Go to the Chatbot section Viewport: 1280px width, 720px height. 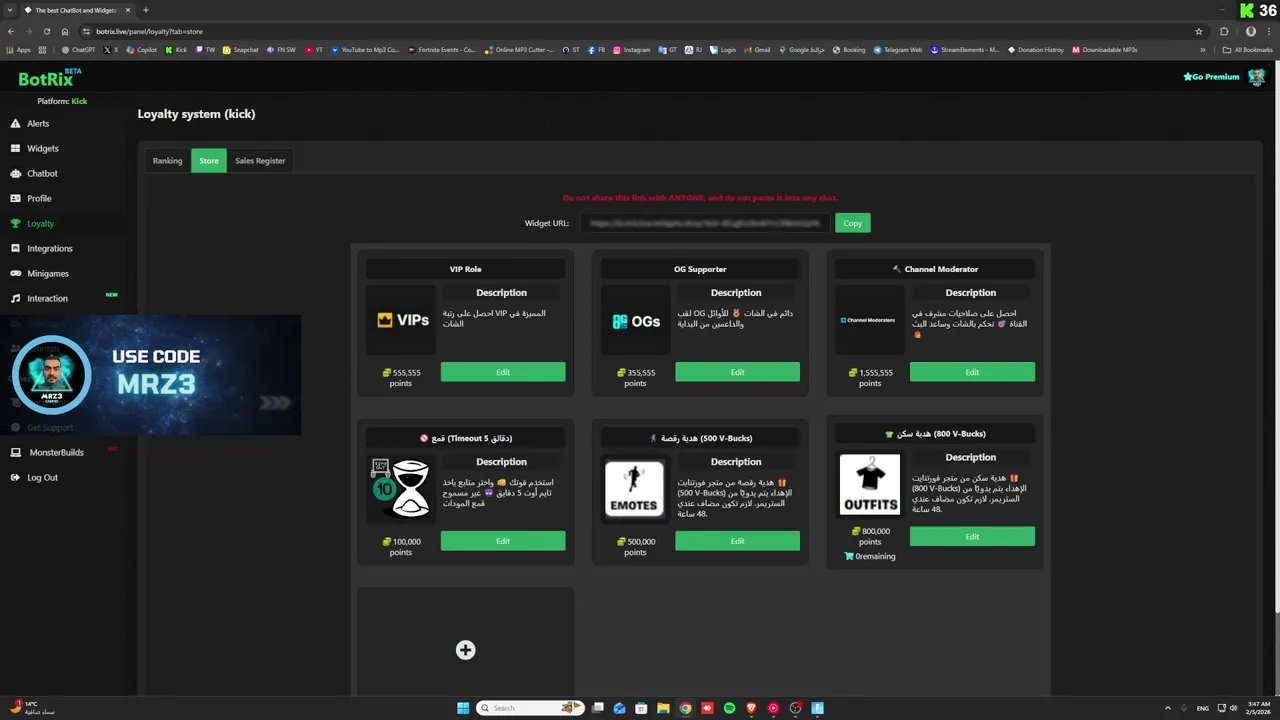click(x=42, y=173)
